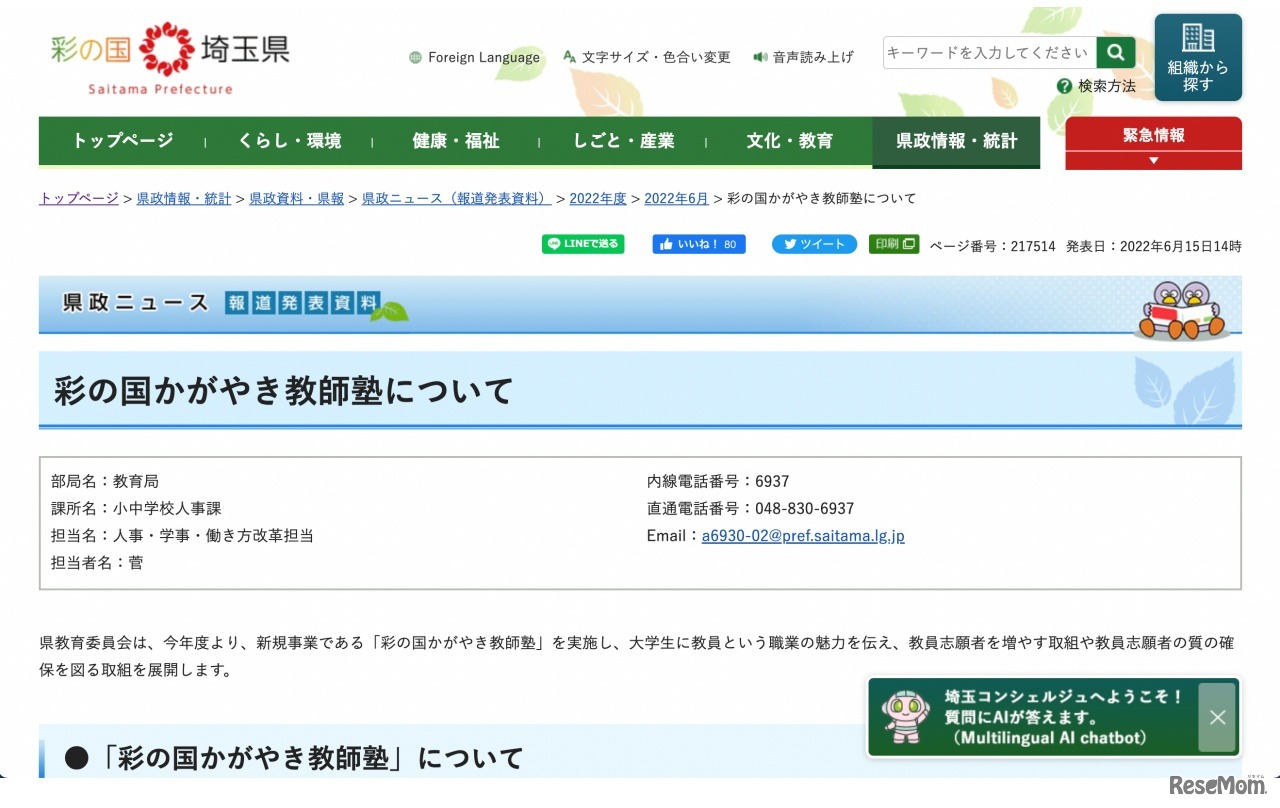
Task: Click the search magnifier icon
Action: (x=1115, y=52)
